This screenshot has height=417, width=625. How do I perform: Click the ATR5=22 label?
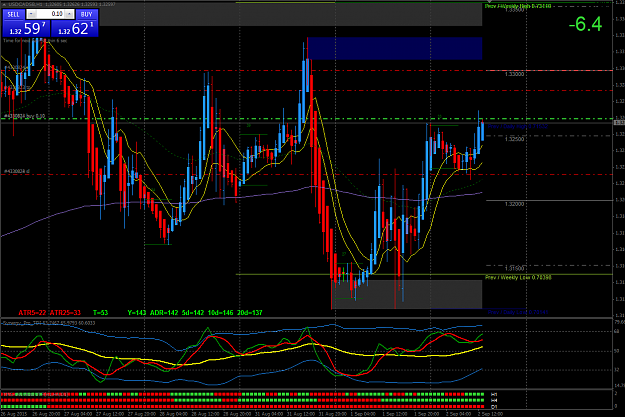pos(32,313)
